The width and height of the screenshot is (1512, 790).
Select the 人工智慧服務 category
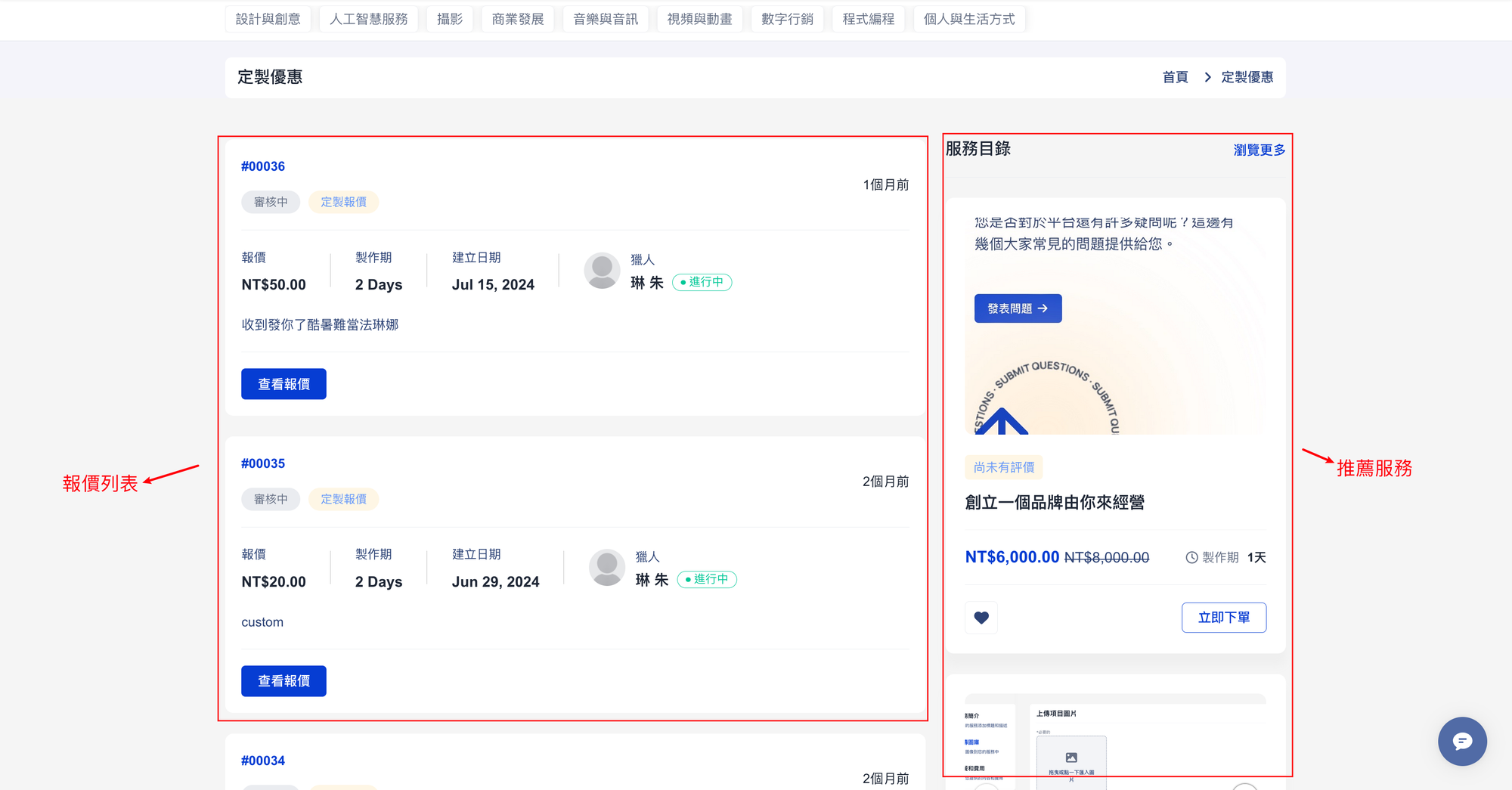pos(368,19)
